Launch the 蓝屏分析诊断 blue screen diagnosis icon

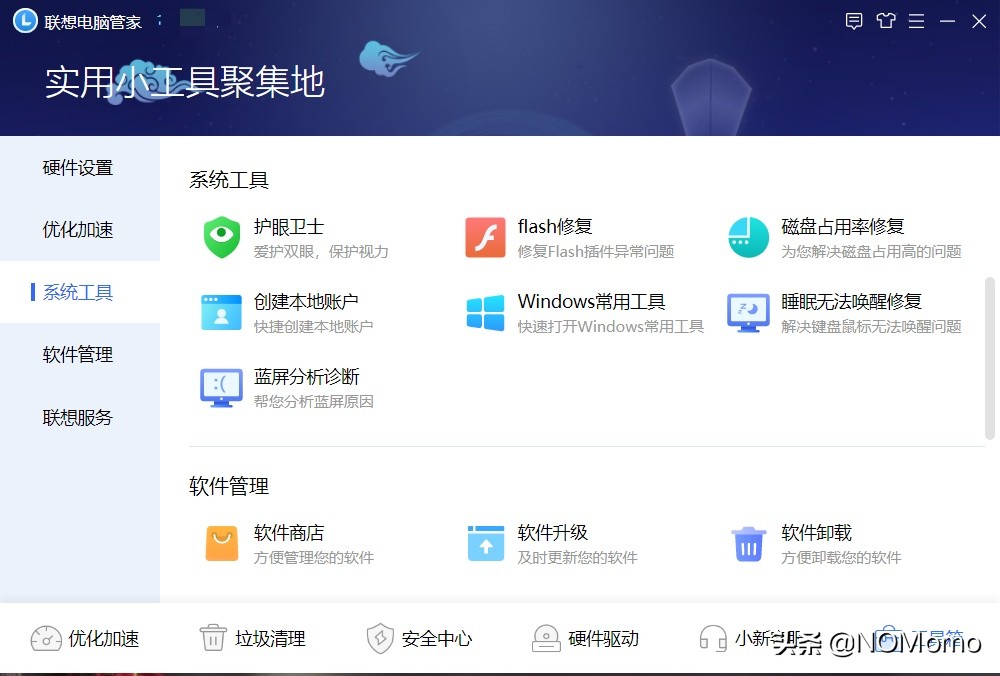pos(221,390)
